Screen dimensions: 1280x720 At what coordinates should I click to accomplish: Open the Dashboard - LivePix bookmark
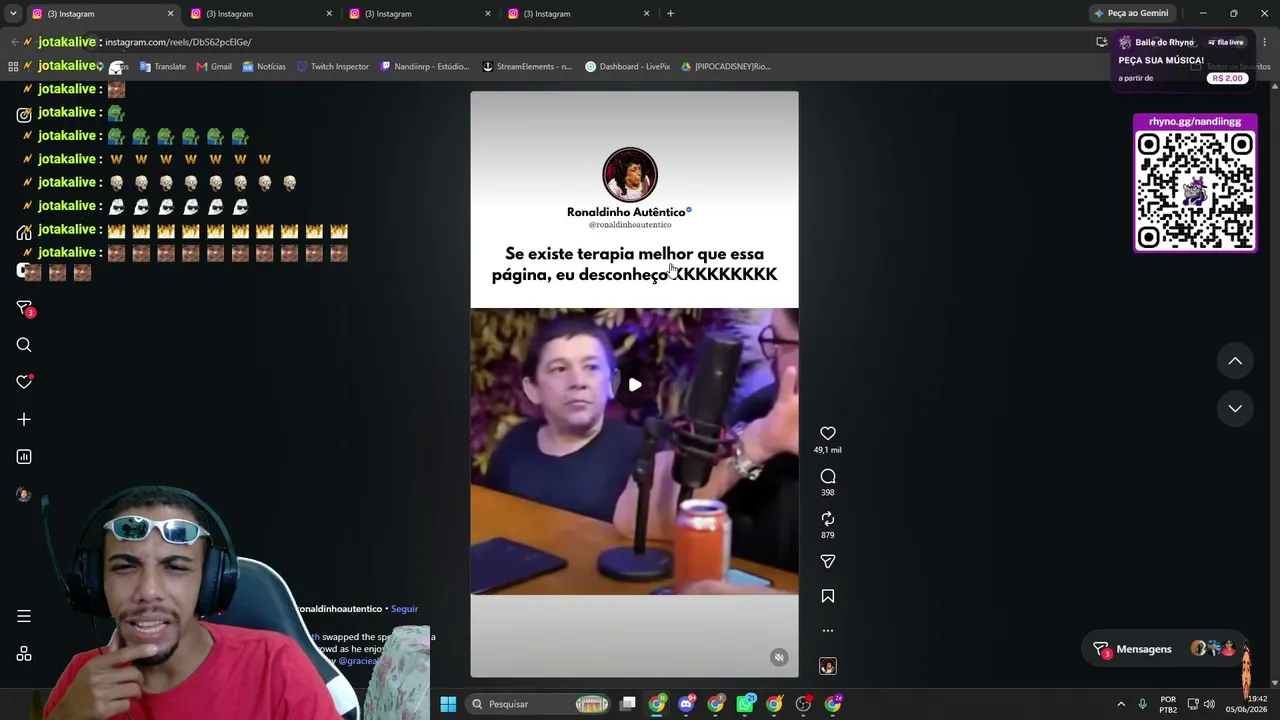(x=628, y=67)
